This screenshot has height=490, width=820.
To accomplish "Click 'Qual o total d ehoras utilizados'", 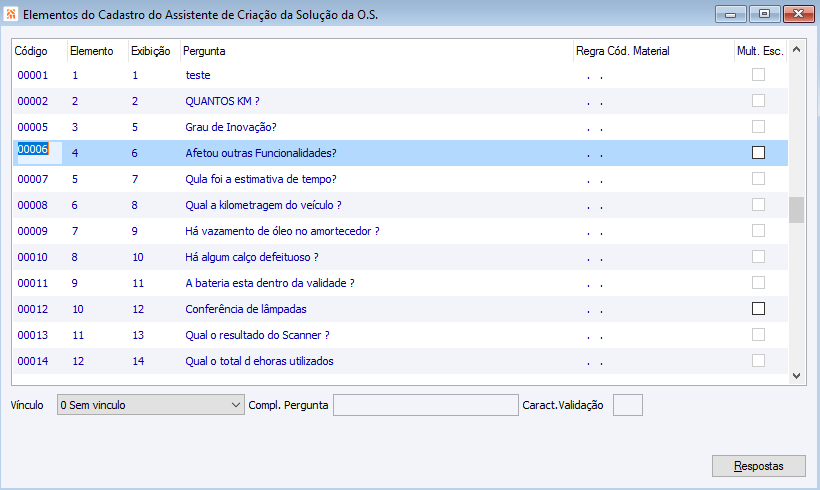I will coord(259,361).
